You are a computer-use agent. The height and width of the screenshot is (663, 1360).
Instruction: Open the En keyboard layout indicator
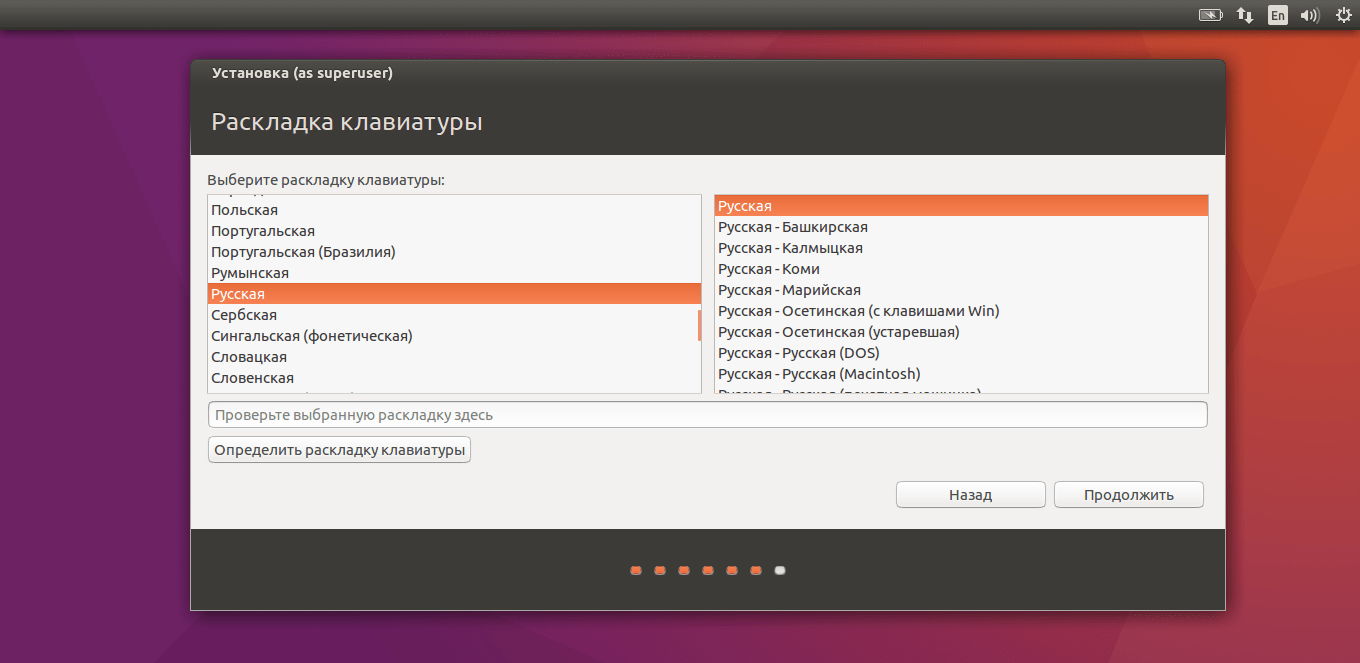(x=1277, y=15)
